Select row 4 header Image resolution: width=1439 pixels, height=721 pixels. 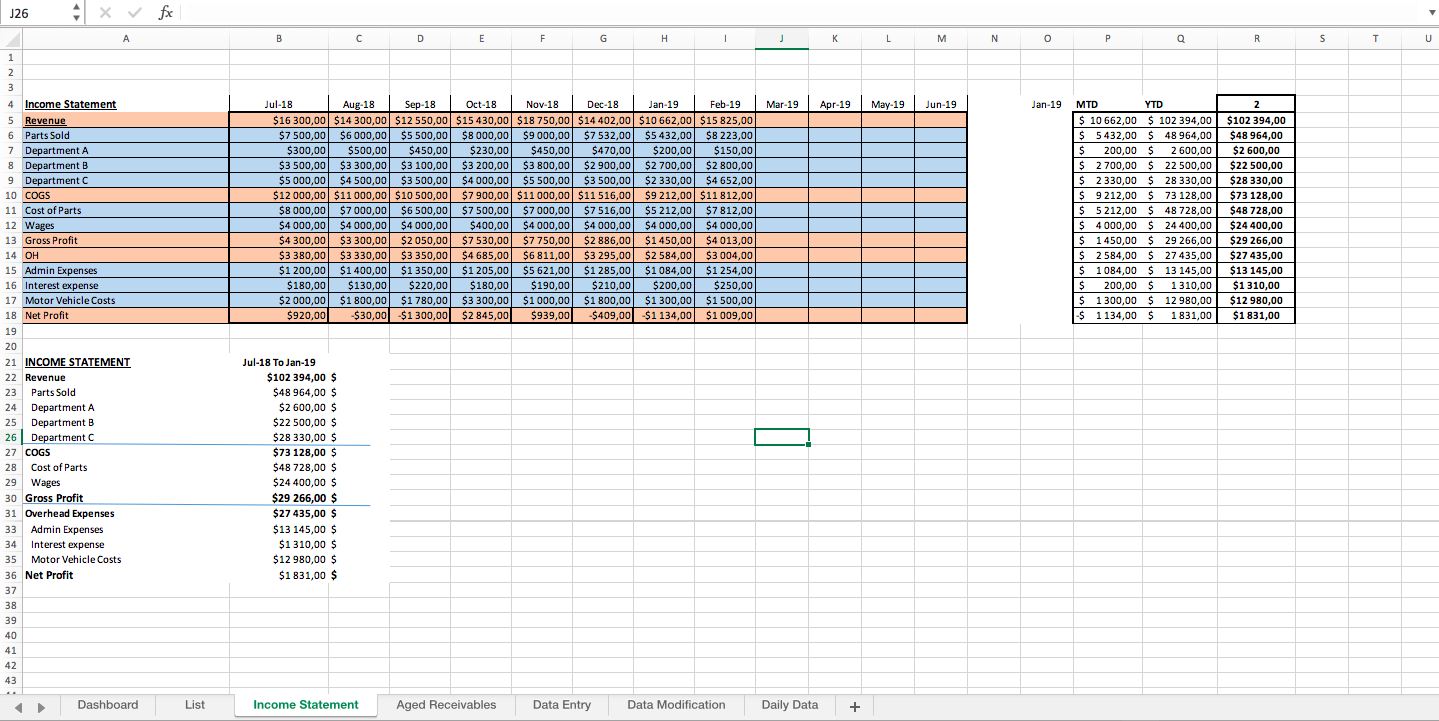pyautogui.click(x=10, y=104)
